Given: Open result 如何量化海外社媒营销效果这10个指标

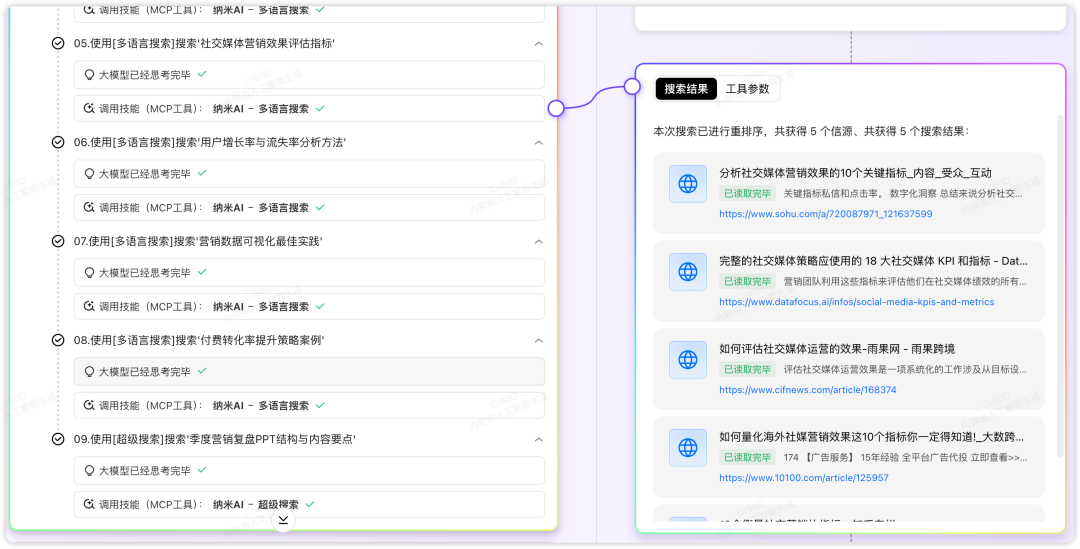Looking at the screenshot, I should coord(871,437).
